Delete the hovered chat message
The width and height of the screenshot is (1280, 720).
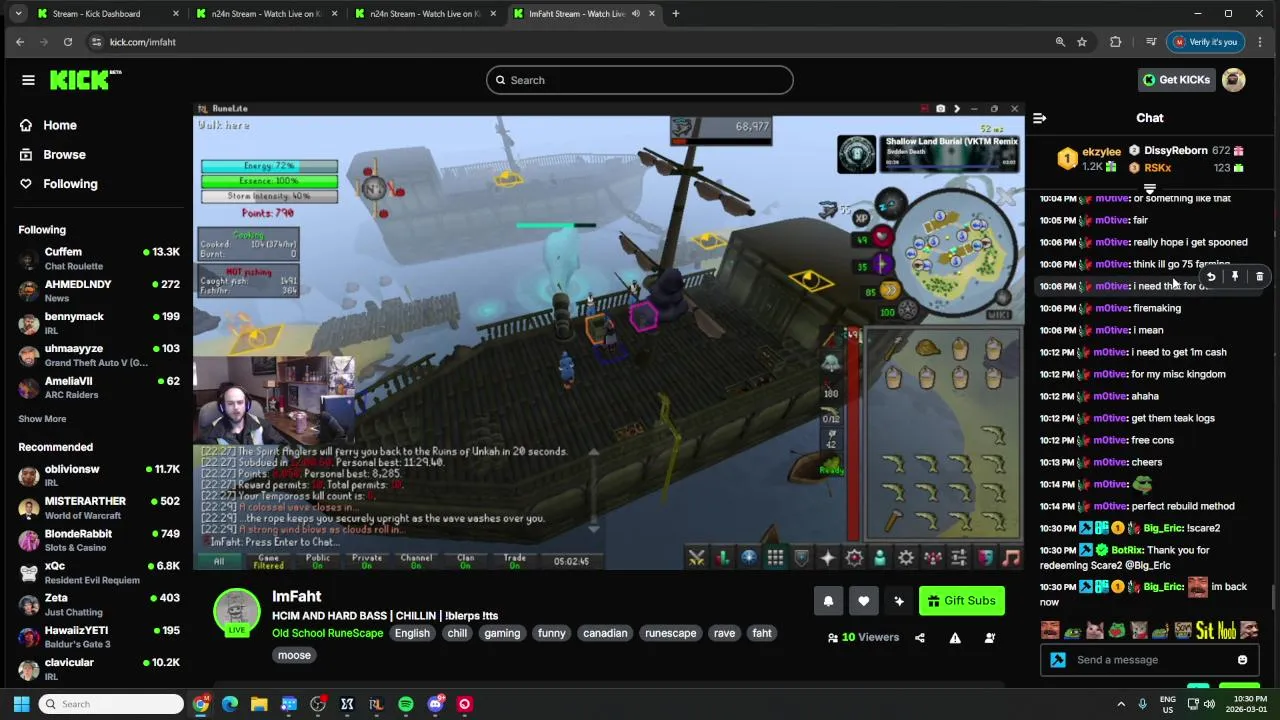1259,277
